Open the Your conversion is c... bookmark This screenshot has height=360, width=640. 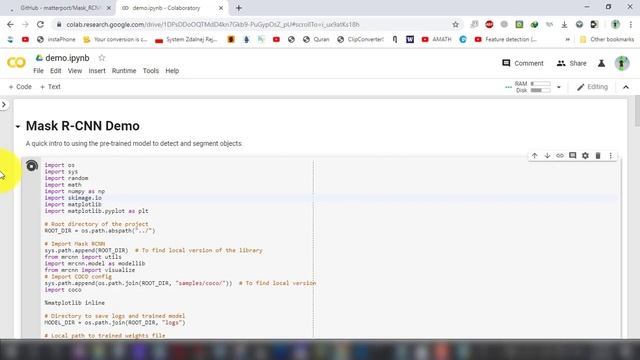tap(115, 39)
